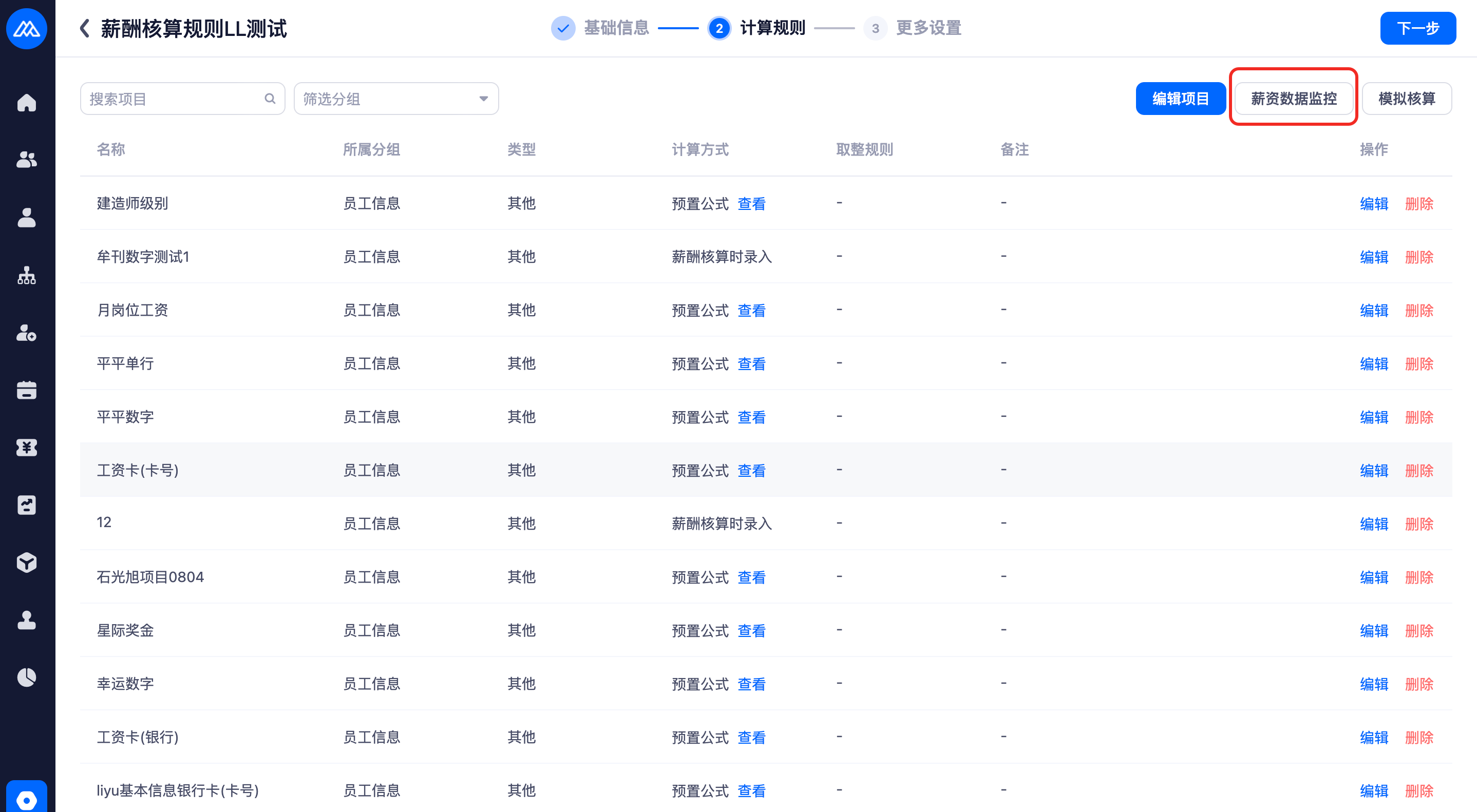Open the people group icon in the sidebar
The image size is (1477, 812).
26,160
